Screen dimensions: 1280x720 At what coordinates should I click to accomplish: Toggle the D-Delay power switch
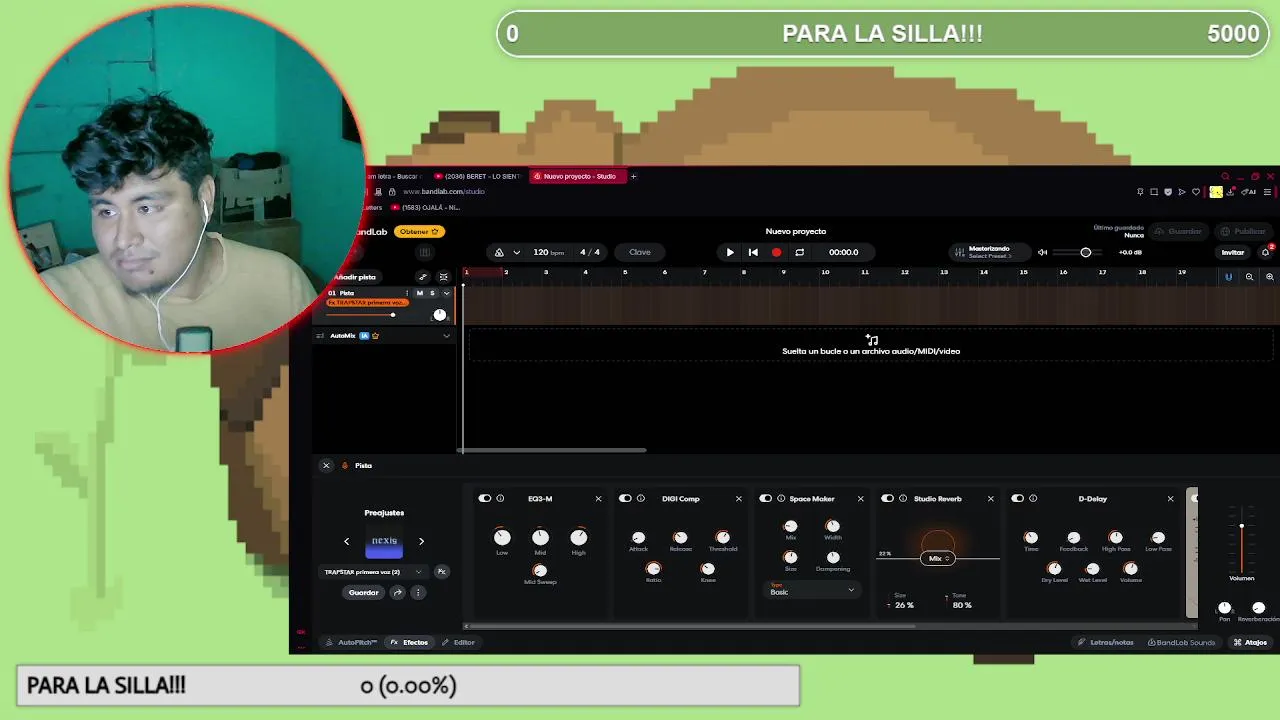click(x=1018, y=498)
